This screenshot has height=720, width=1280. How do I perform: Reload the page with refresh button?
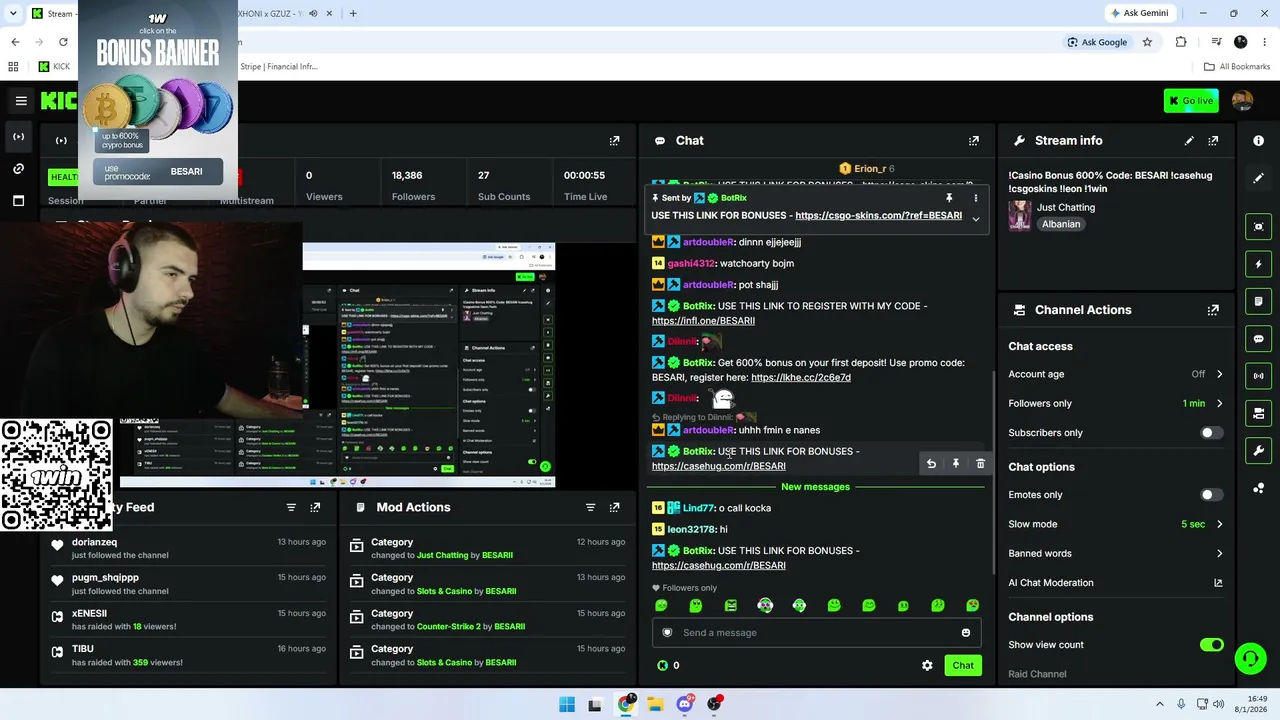[63, 42]
